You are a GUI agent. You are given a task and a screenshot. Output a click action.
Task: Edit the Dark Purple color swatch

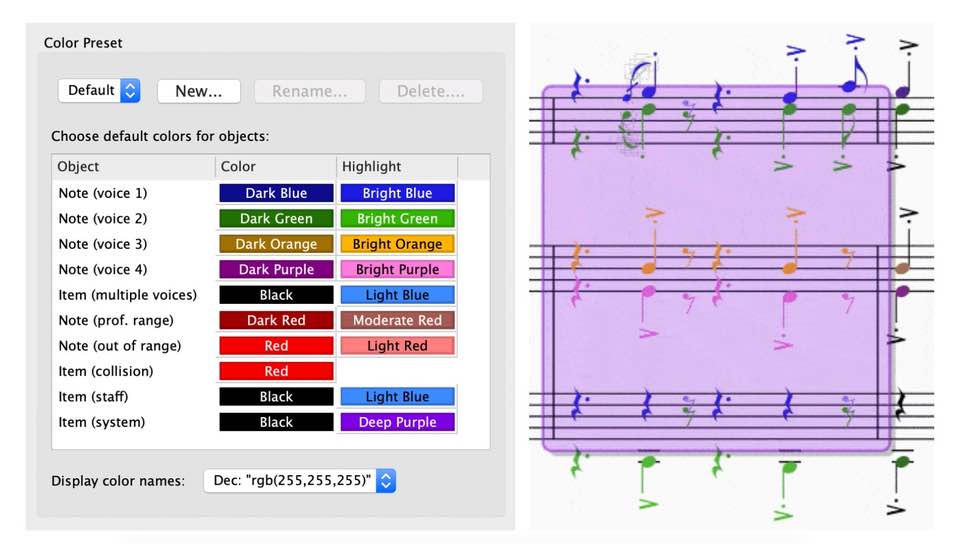(x=276, y=269)
